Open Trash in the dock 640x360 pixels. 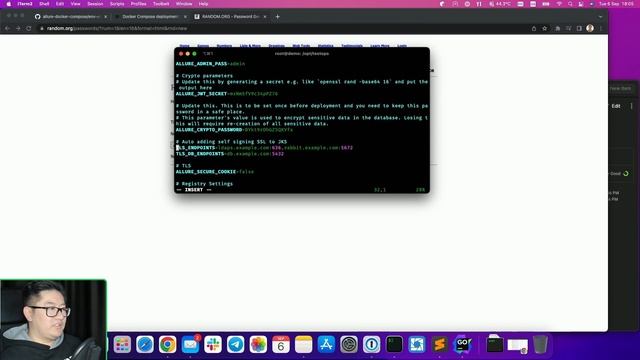[540, 344]
